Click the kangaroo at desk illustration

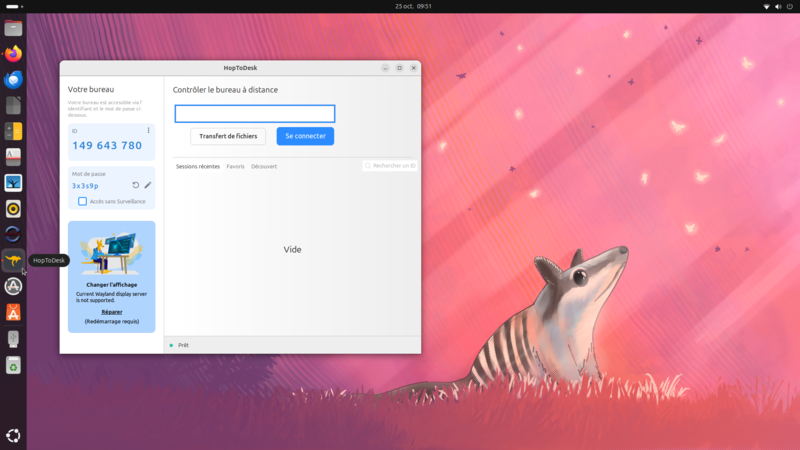[x=111, y=253]
